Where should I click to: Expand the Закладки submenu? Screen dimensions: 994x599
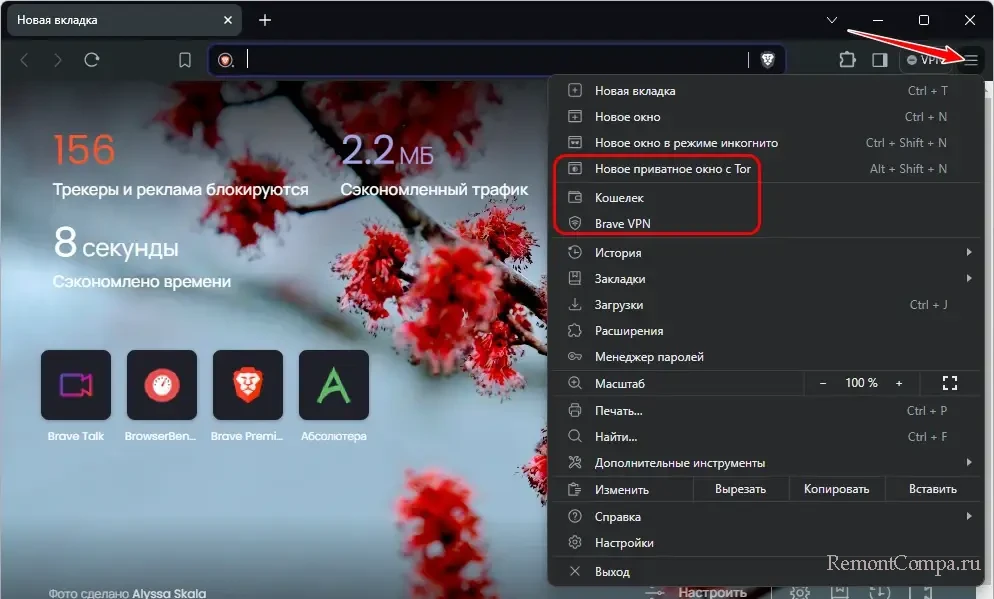pyautogui.click(x=760, y=279)
